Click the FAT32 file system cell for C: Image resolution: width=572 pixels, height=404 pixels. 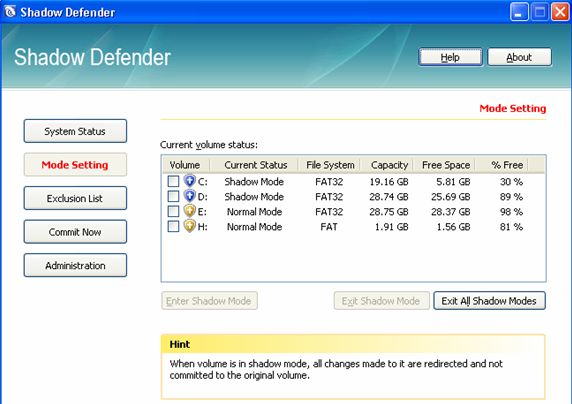[x=329, y=182]
